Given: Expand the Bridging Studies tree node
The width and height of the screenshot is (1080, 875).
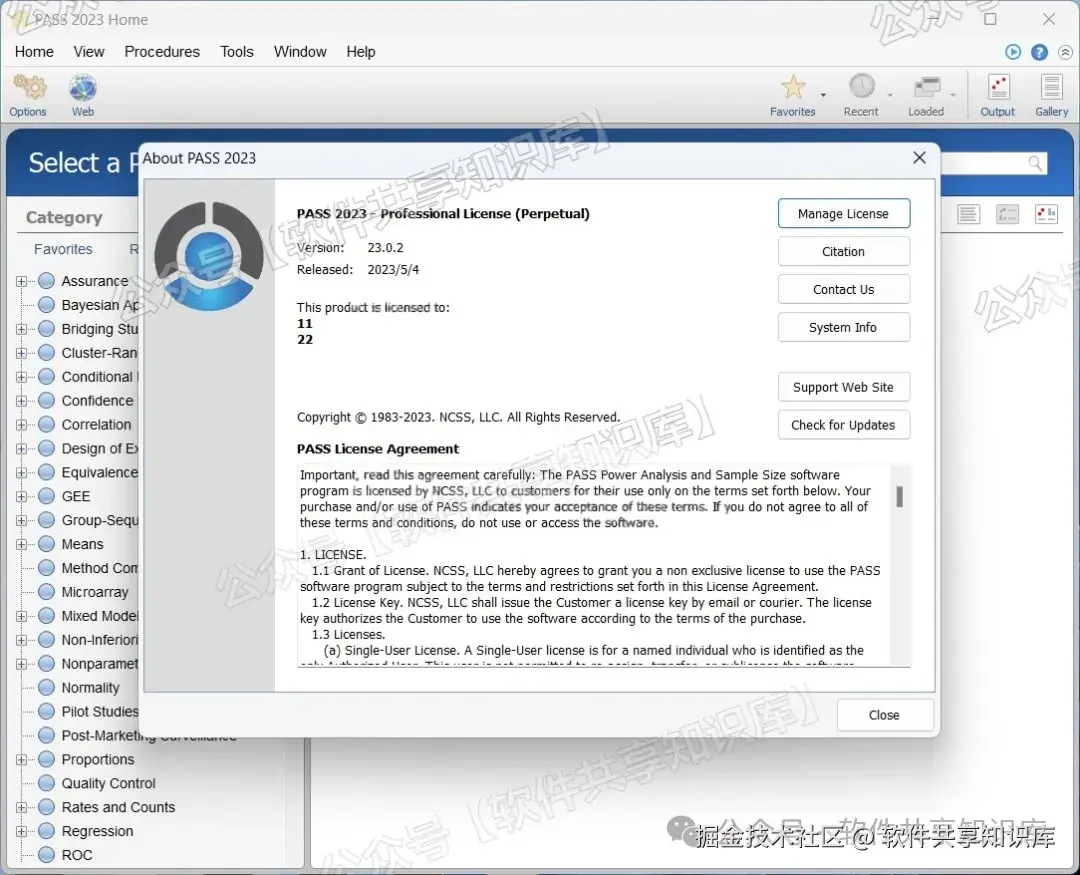Looking at the screenshot, I should (21, 329).
